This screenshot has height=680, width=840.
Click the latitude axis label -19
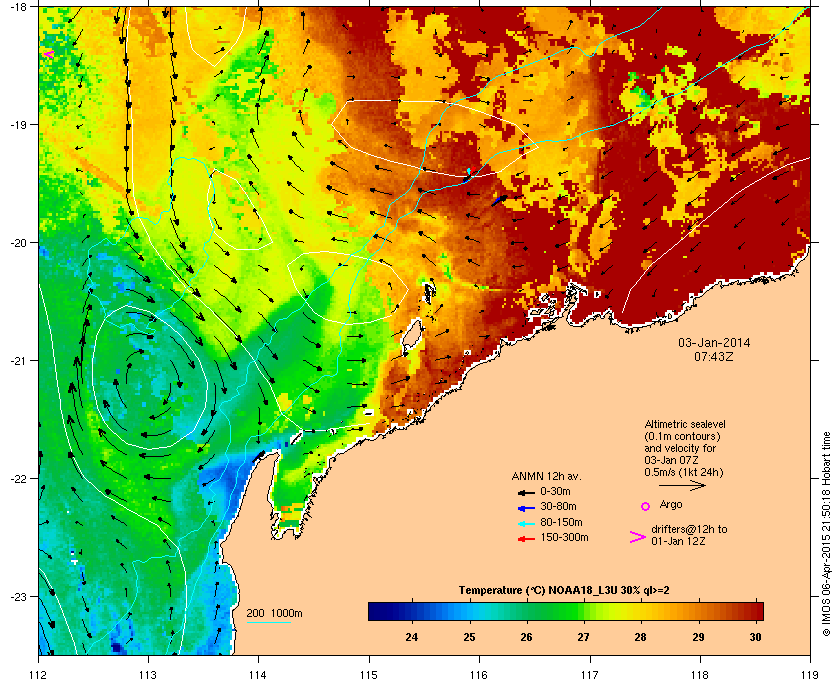click(x=19, y=124)
